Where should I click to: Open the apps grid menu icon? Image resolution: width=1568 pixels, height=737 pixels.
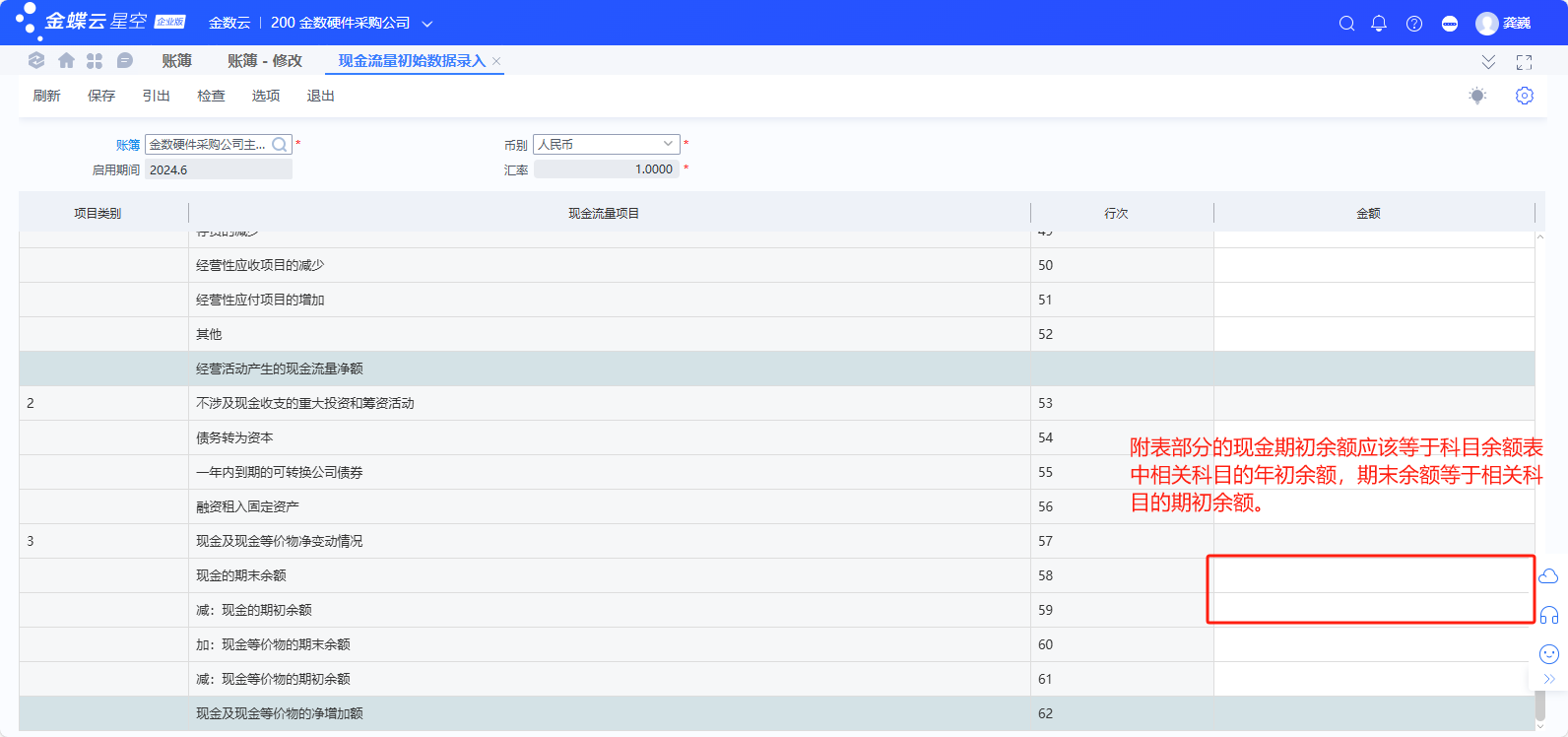point(95,61)
